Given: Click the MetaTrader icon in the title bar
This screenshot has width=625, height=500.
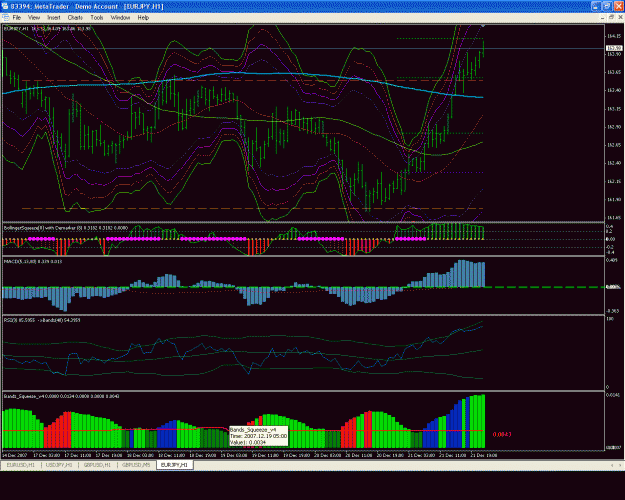Looking at the screenshot, I should [5, 6].
